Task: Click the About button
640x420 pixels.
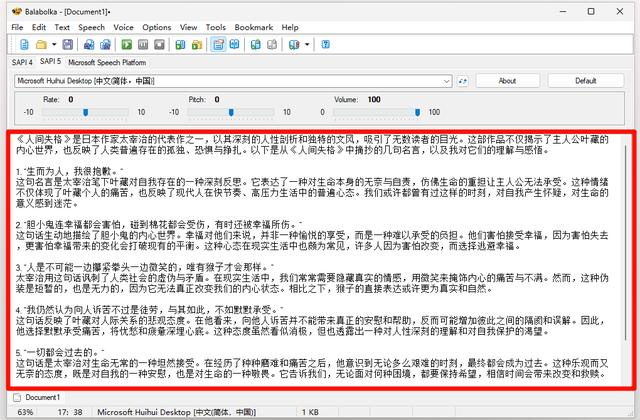Action: tap(507, 80)
